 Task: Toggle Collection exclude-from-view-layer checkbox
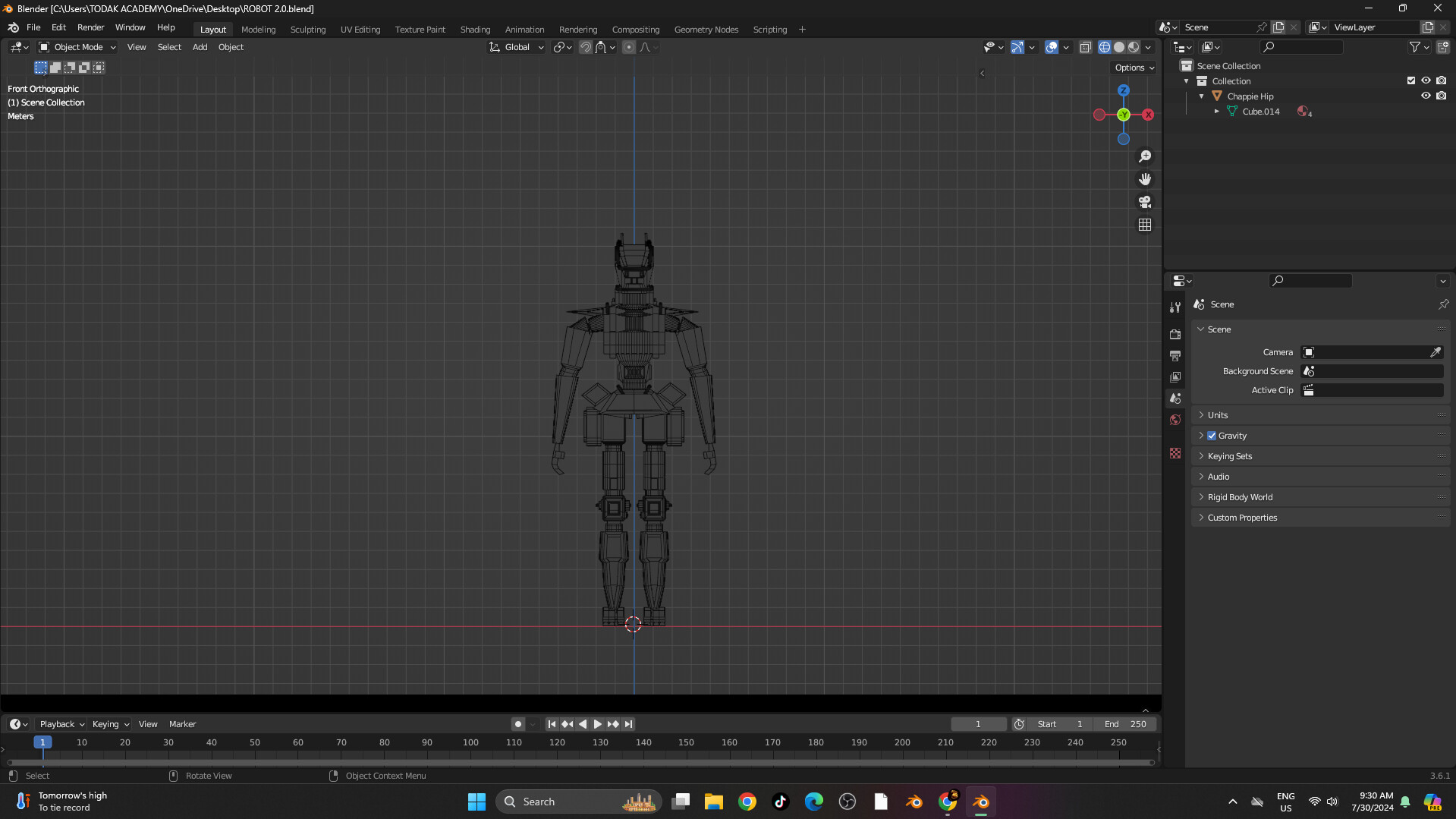point(1410,81)
